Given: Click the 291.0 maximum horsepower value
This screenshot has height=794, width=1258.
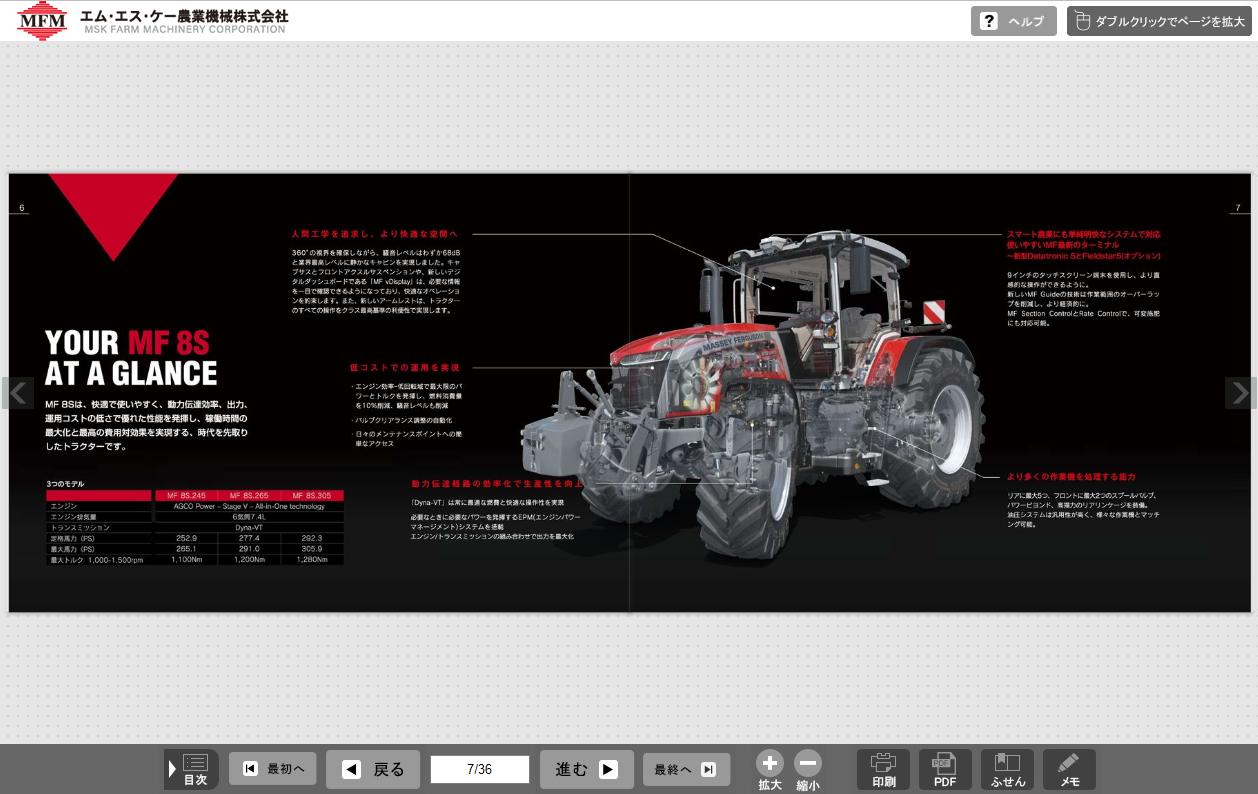Looking at the screenshot, I should tap(249, 548).
